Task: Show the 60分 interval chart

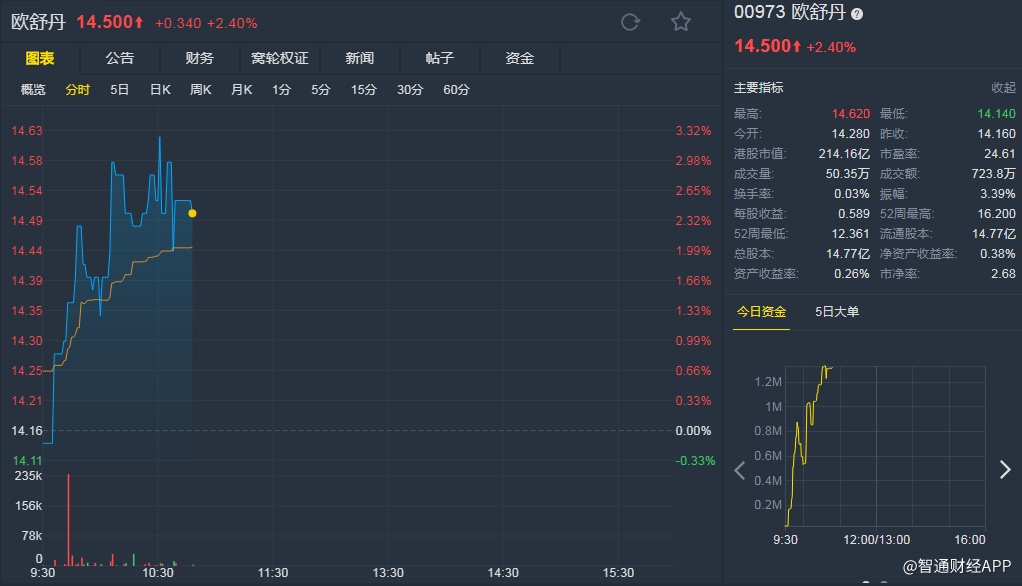Action: 456,90
